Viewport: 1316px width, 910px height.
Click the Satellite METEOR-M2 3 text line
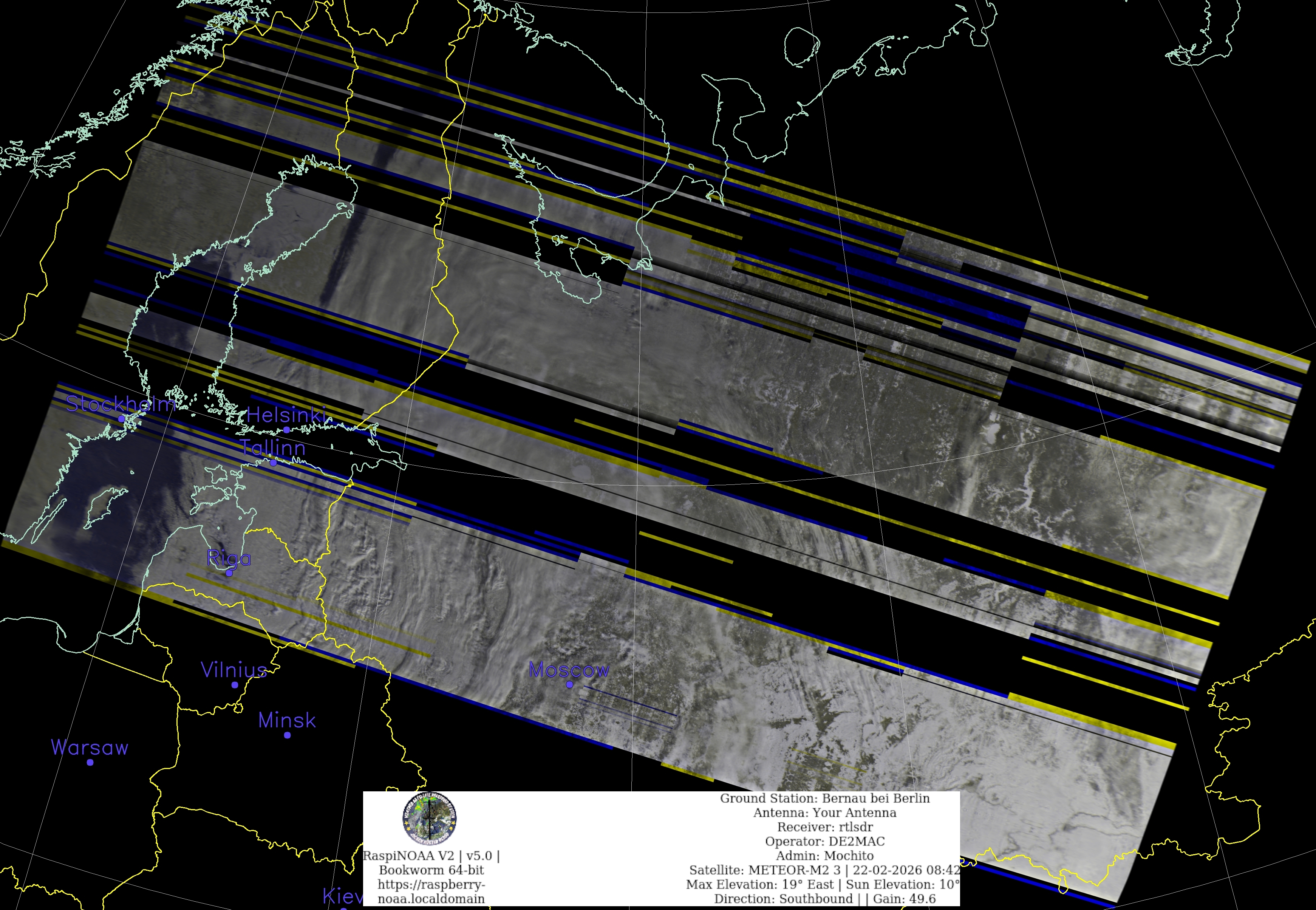825,870
